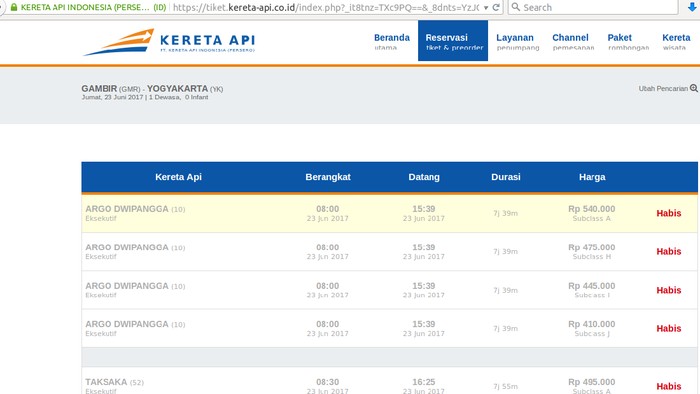Click Habis on the Rp 475.000 row

pos(668,252)
